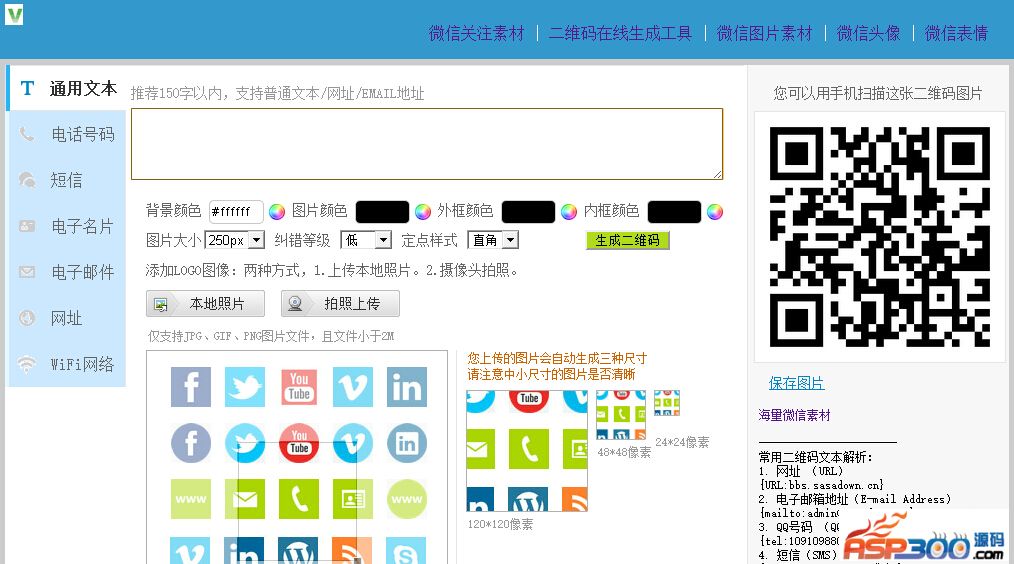This screenshot has width=1014, height=564.
Task: Select the 通用文本 tab
Action: pyautogui.click(x=67, y=88)
